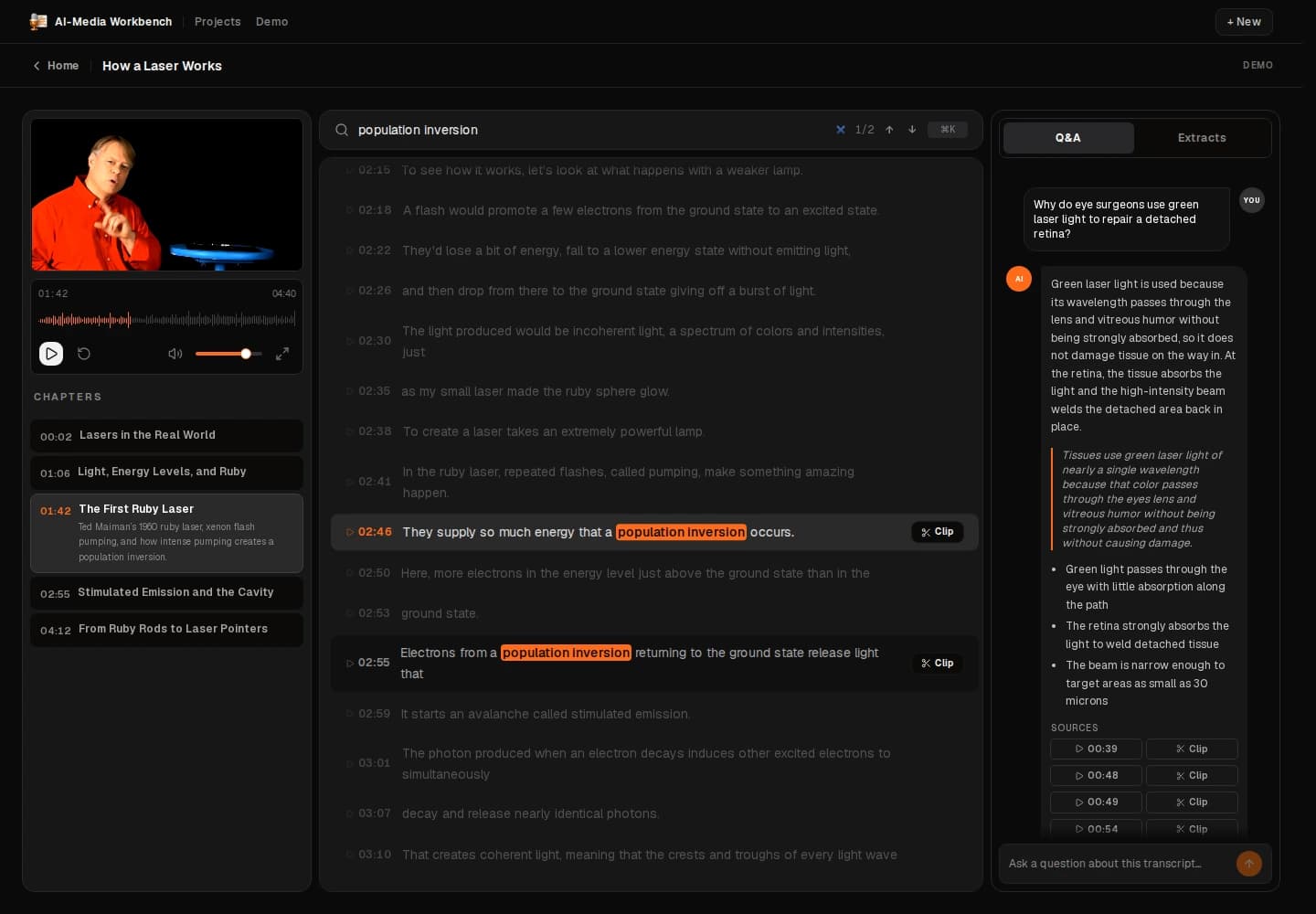
Task: Open chapter Stimulated Emission and the Cavity
Action: pyautogui.click(x=166, y=593)
